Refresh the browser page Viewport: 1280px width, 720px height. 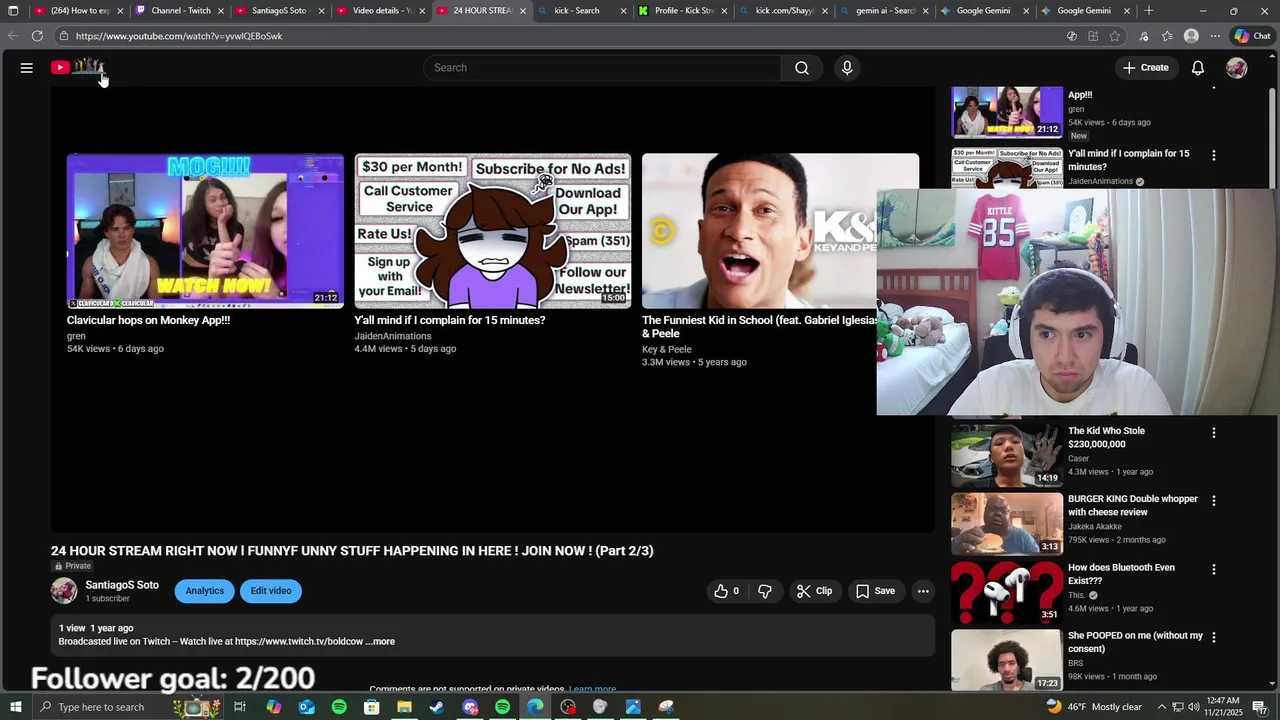(x=37, y=36)
